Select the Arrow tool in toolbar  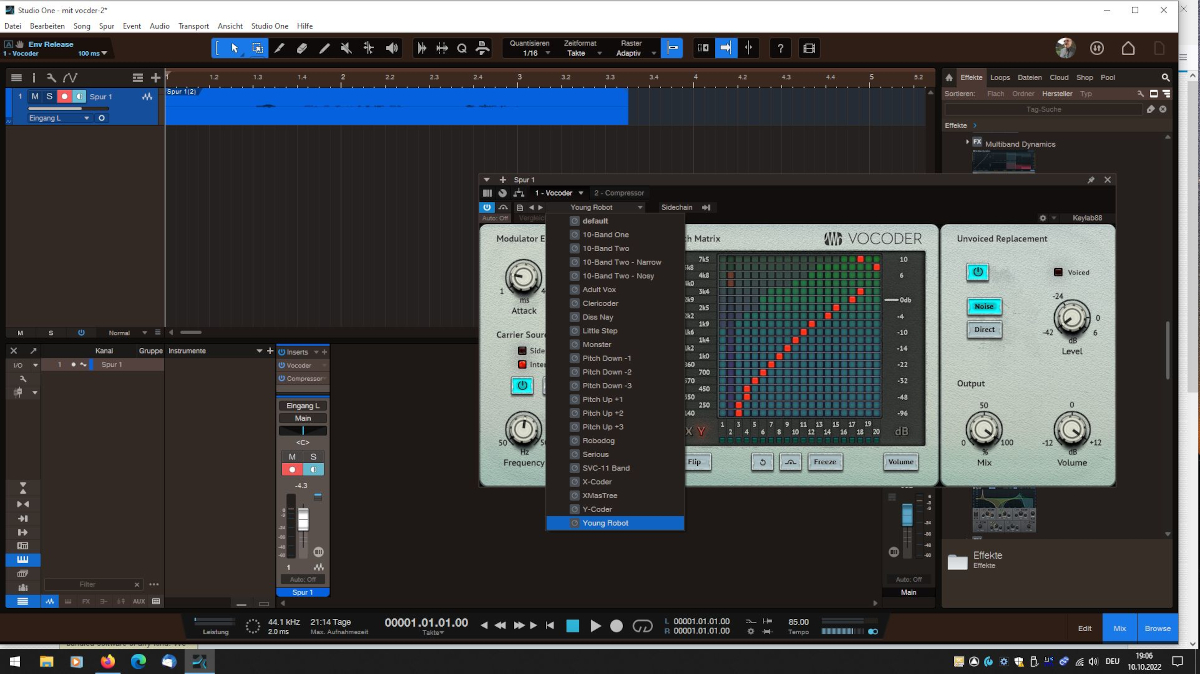click(235, 48)
